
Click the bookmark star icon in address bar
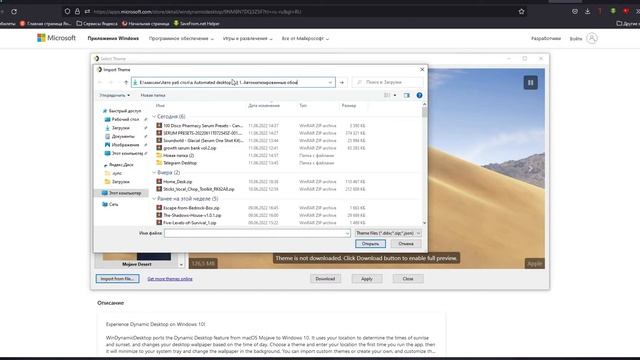click(521, 12)
